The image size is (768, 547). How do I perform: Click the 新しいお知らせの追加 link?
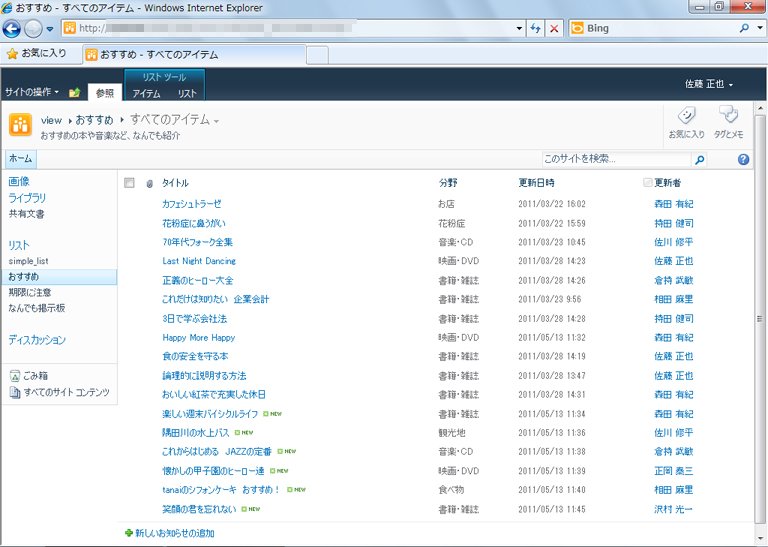tap(174, 533)
